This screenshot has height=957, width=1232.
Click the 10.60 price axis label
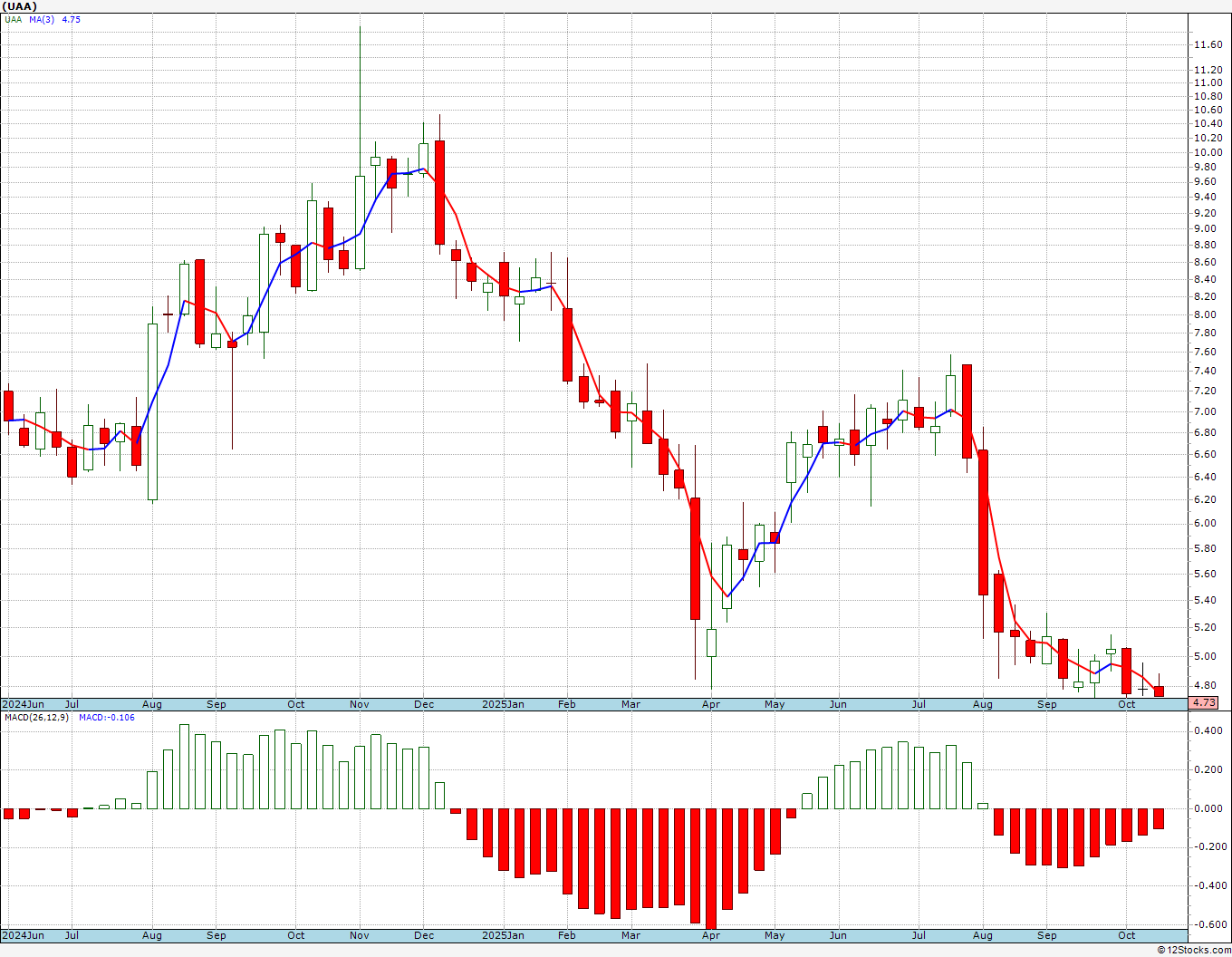[x=1208, y=110]
